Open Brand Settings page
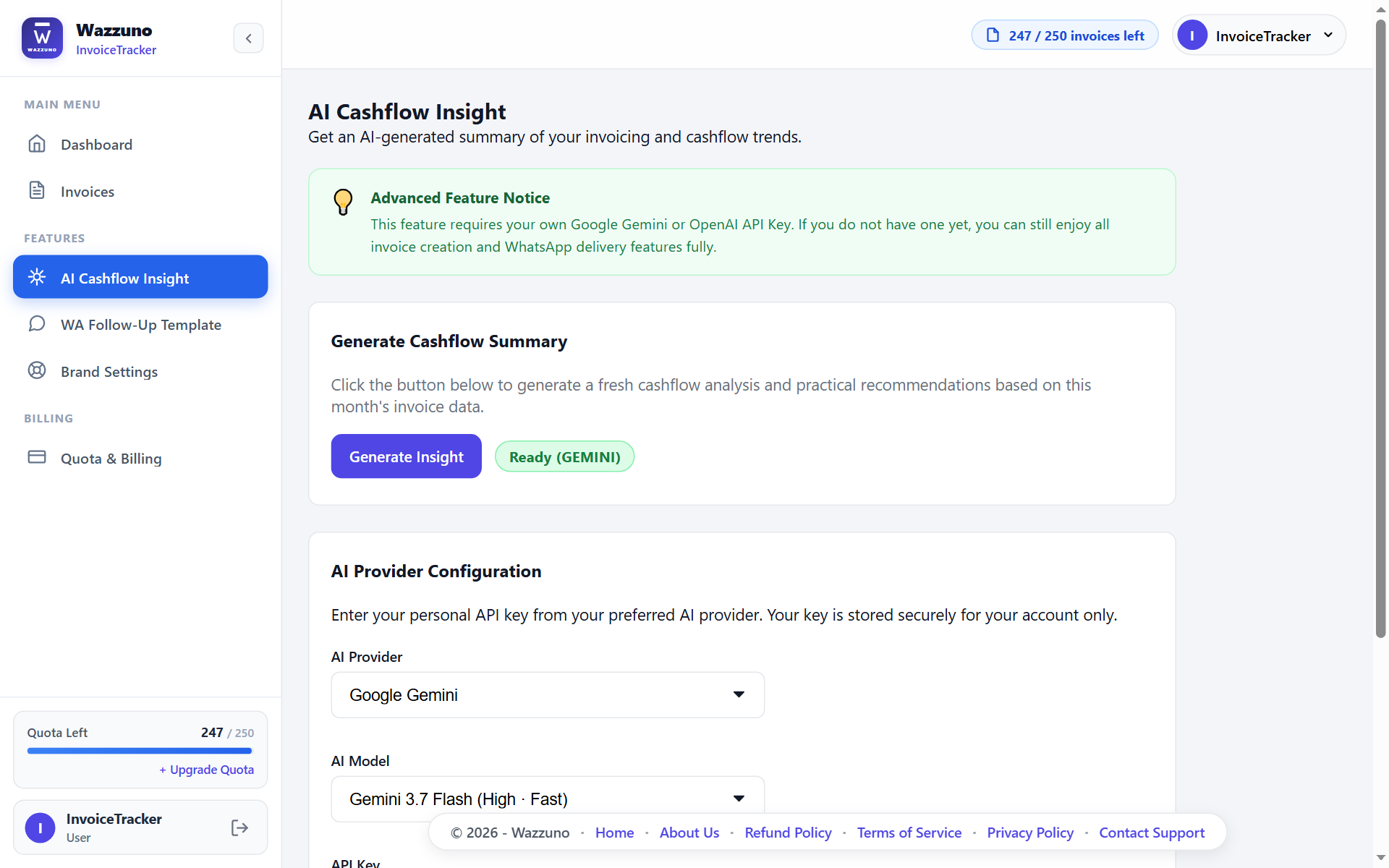 pos(140,371)
